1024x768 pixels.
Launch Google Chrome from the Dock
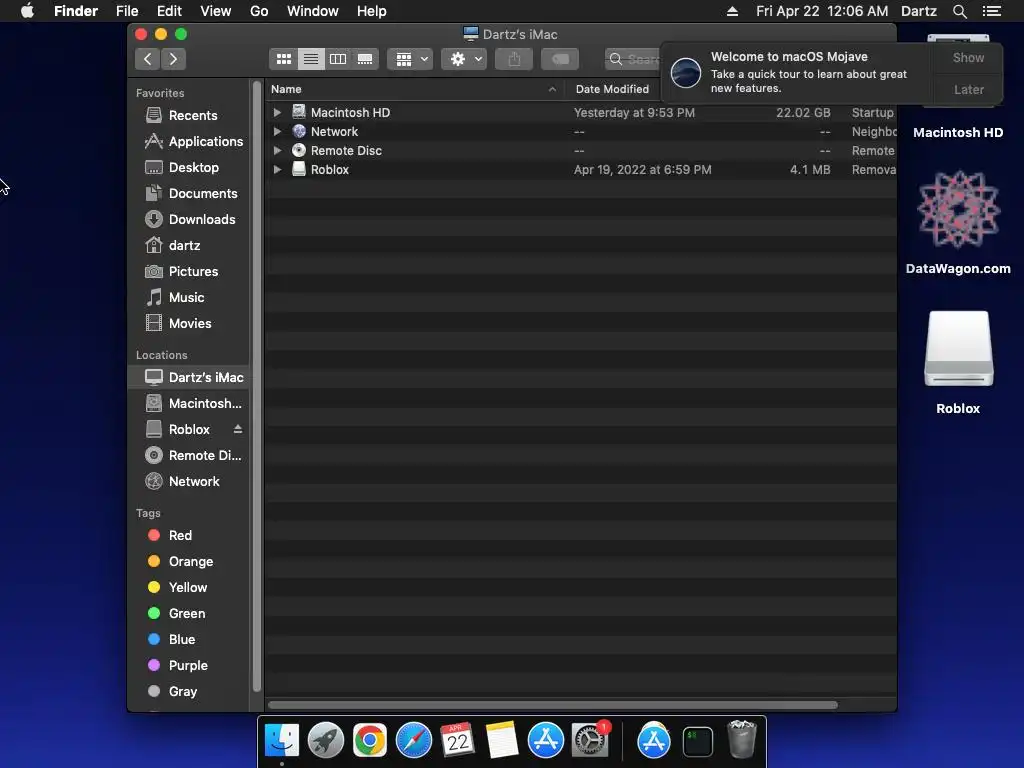(x=370, y=741)
